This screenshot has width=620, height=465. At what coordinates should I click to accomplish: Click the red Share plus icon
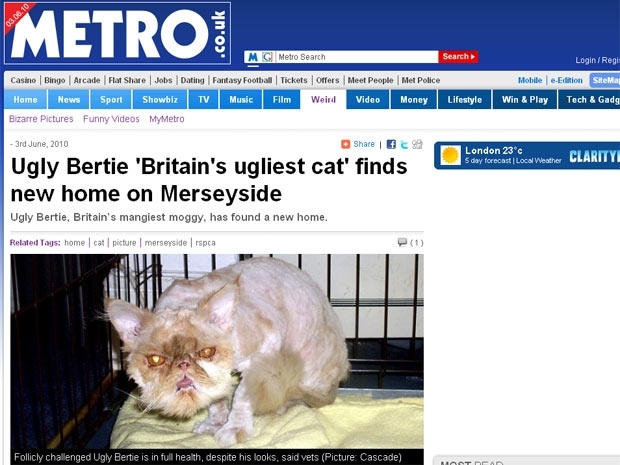(x=346, y=144)
